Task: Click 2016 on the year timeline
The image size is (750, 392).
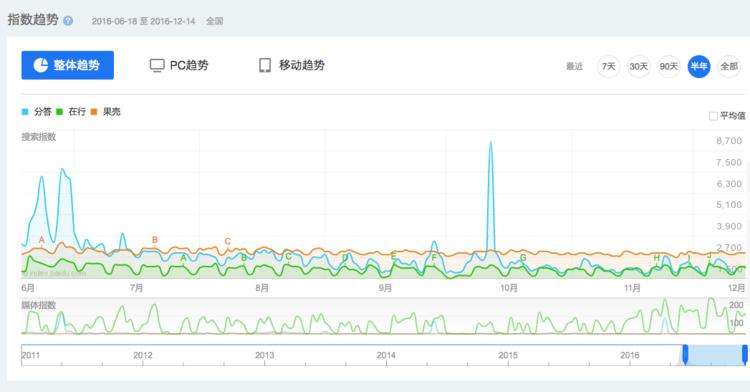Action: point(629,355)
